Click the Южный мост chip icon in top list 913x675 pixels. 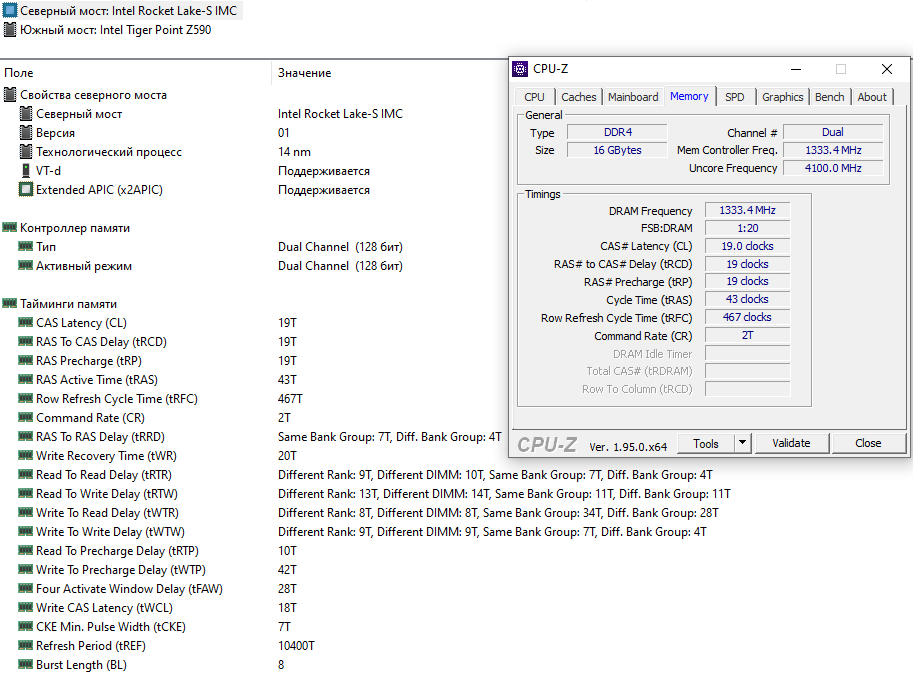10,30
